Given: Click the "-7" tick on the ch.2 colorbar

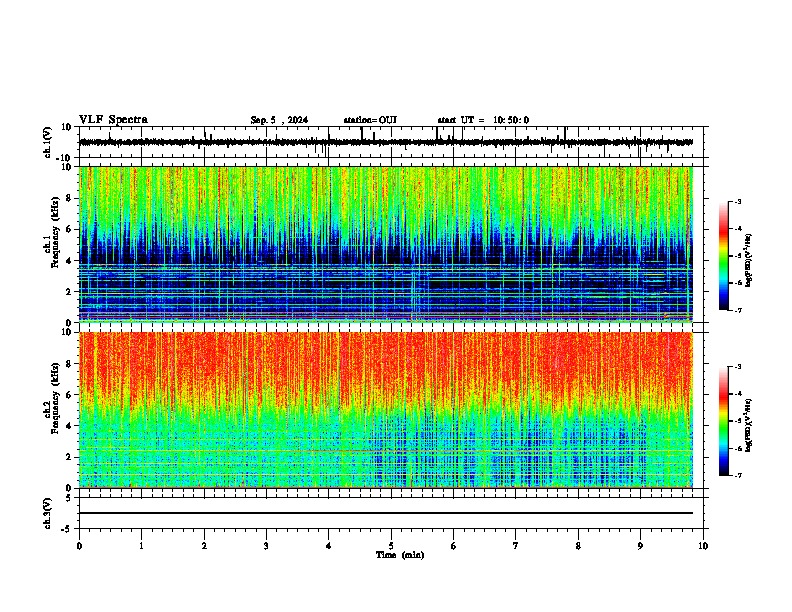Looking at the screenshot, I should point(737,475).
